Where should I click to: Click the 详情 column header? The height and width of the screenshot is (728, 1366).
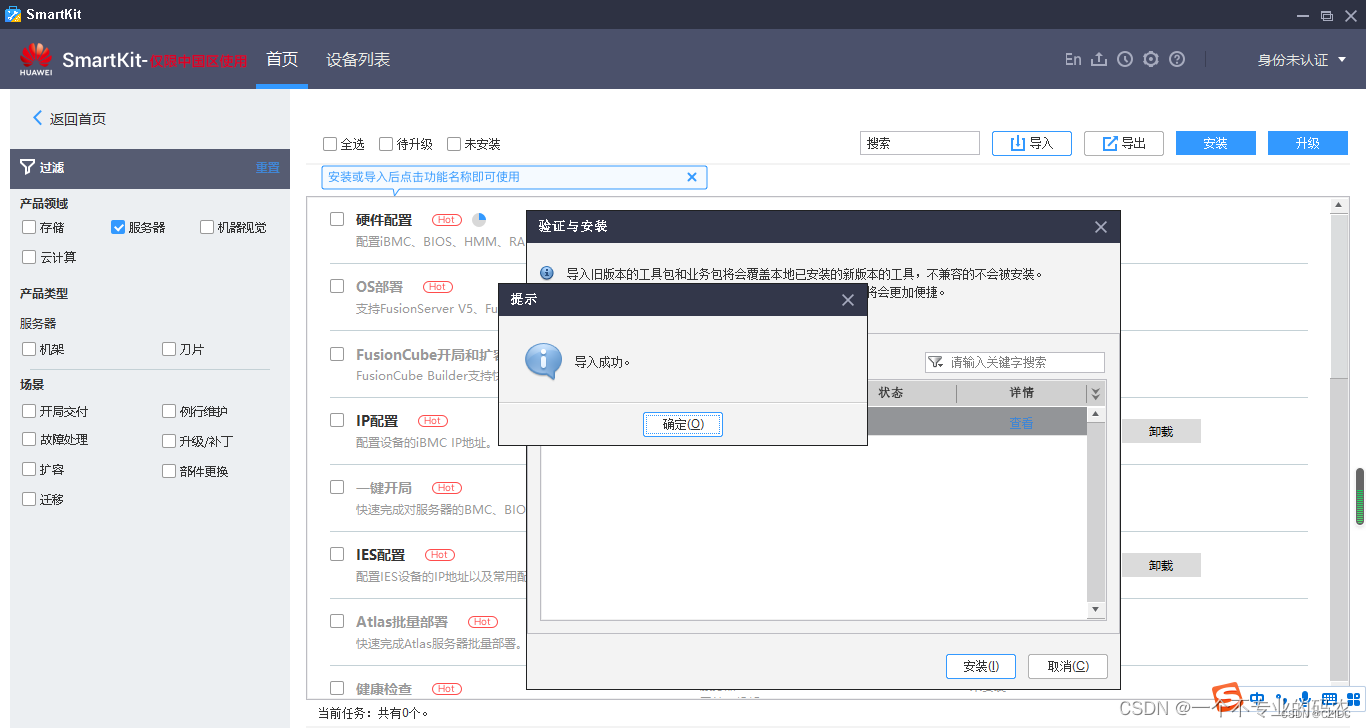pos(1022,393)
